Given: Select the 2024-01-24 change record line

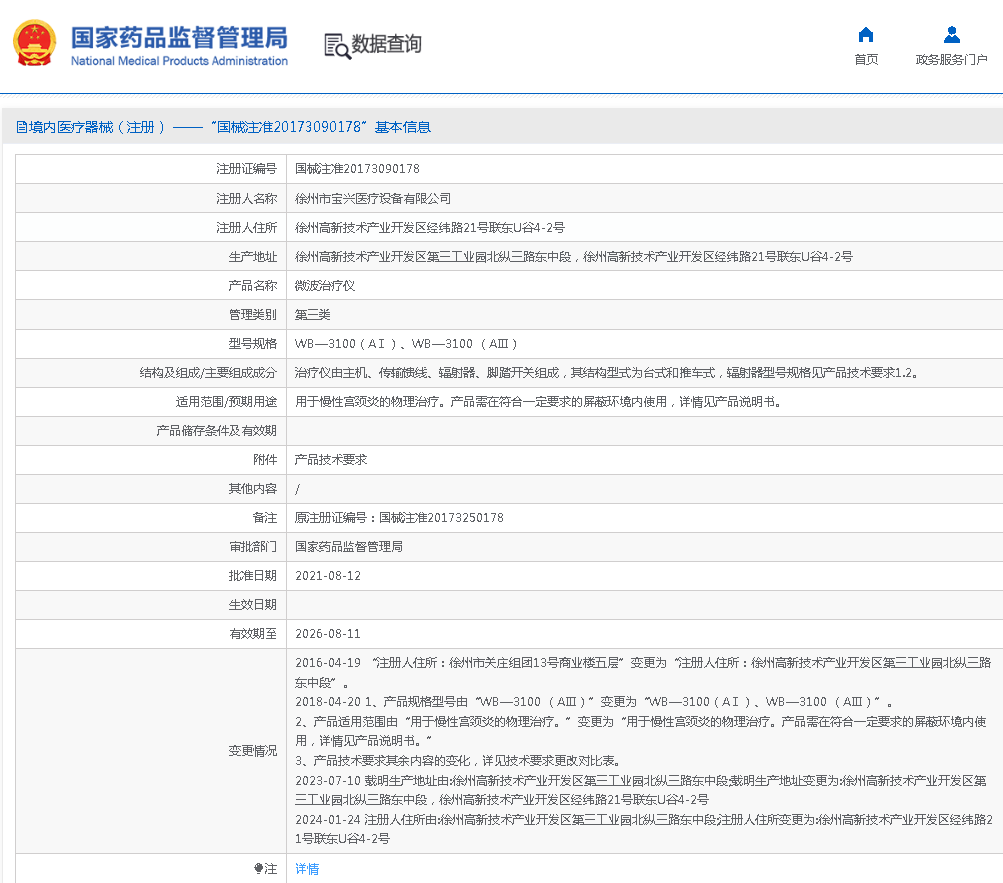Looking at the screenshot, I should coord(644,829).
